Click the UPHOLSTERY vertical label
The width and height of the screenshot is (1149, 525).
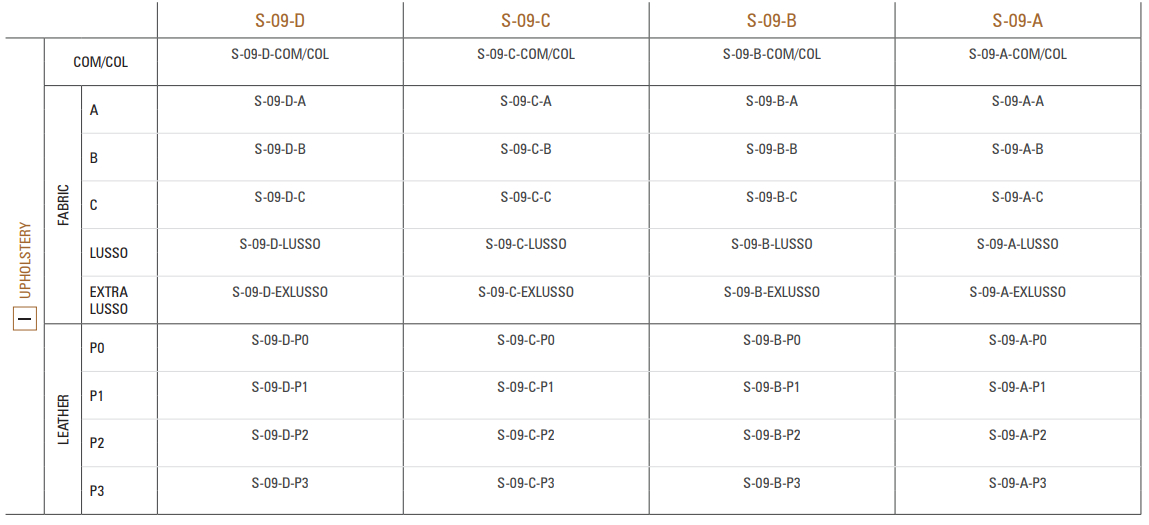click(25, 260)
